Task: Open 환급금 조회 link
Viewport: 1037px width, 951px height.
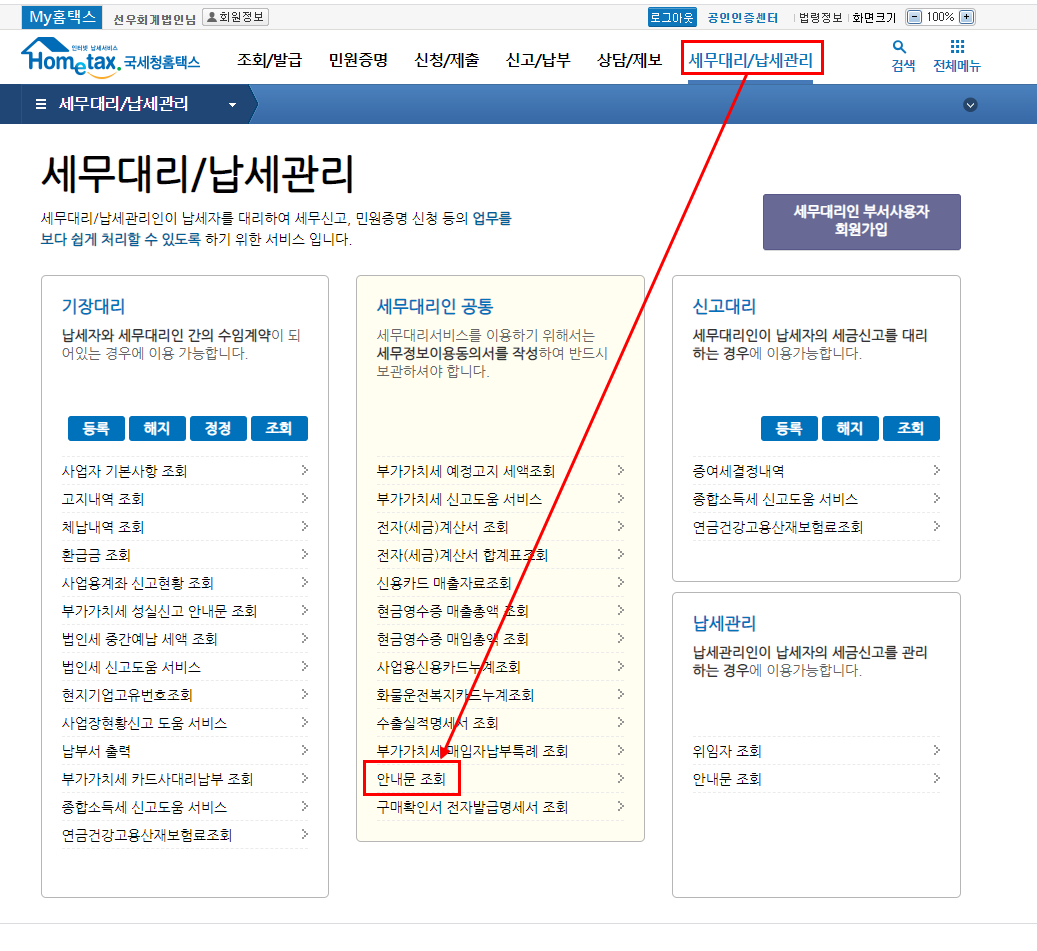Action: (96, 555)
